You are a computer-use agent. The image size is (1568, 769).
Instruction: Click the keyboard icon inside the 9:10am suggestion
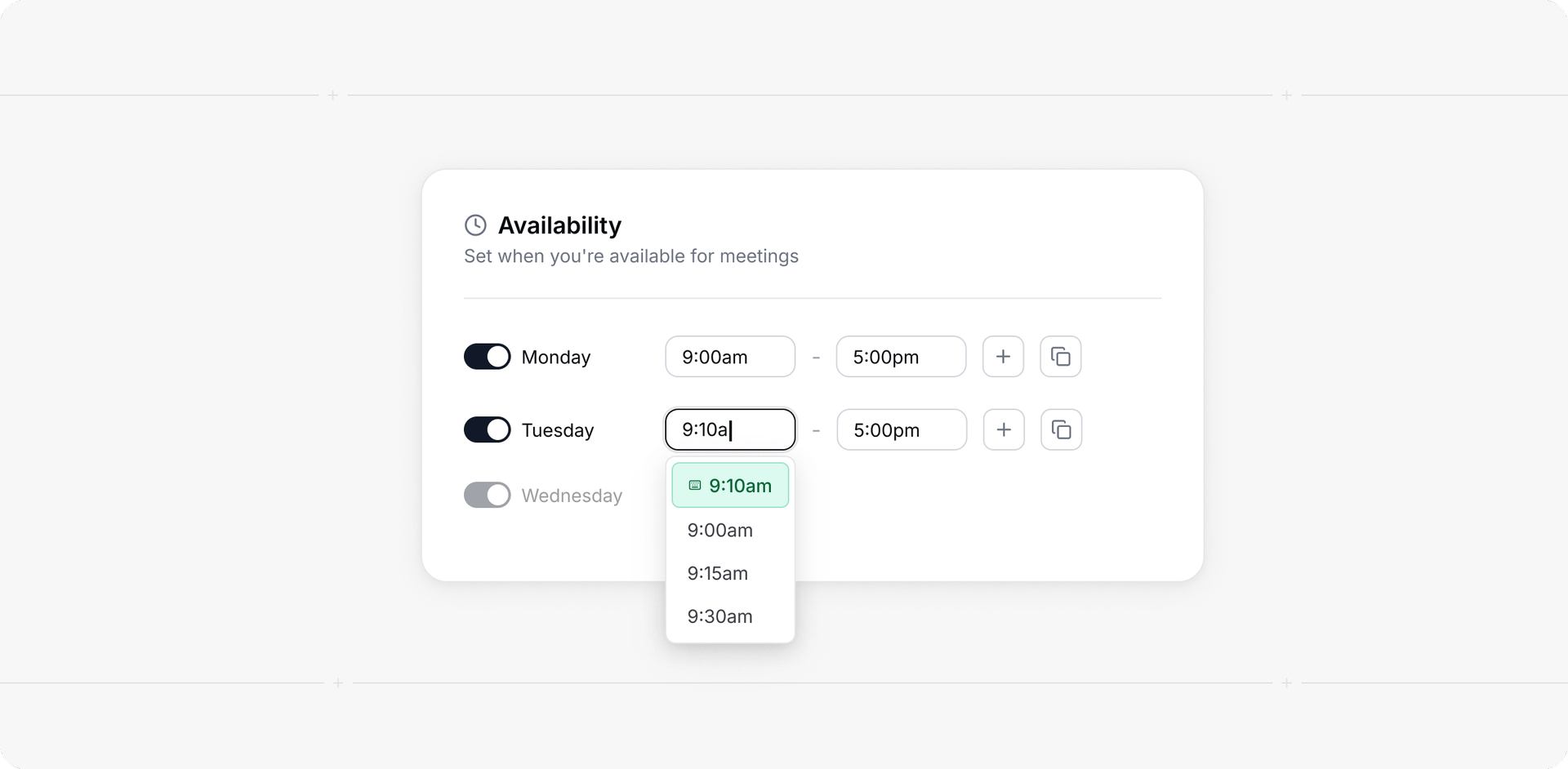(694, 485)
